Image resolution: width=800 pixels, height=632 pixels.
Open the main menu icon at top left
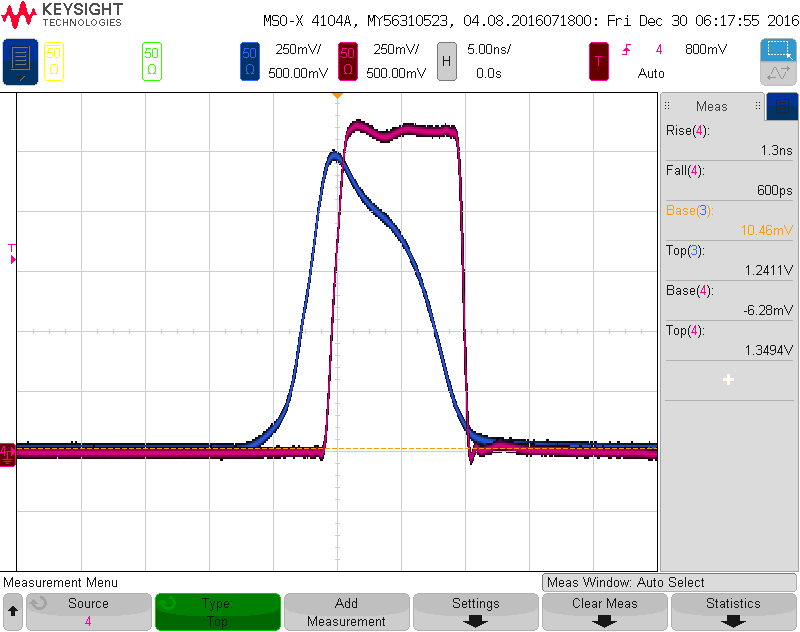click(20, 61)
